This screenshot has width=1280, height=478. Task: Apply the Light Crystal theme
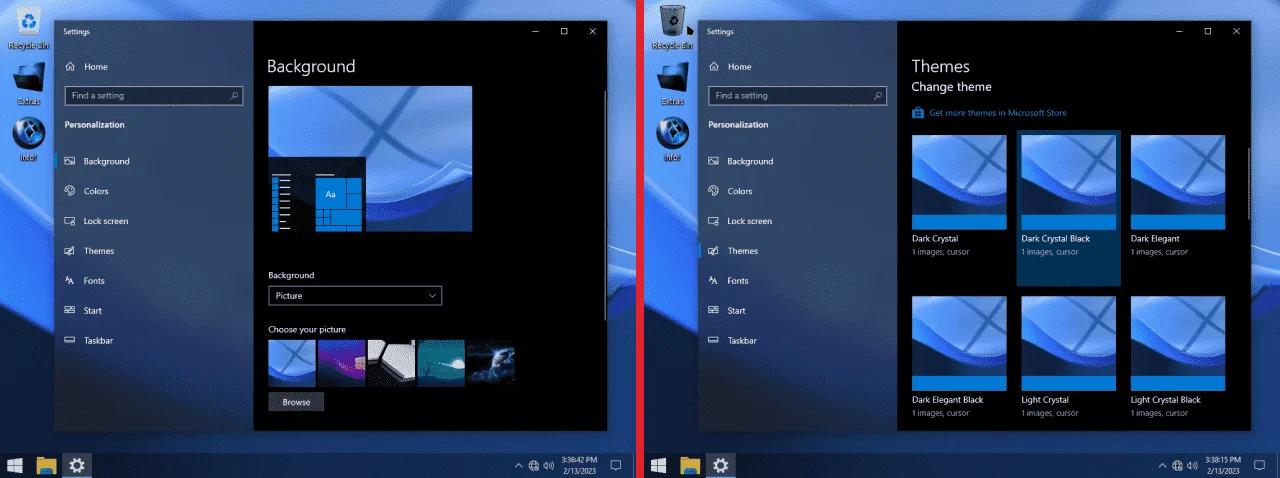pyautogui.click(x=1068, y=357)
